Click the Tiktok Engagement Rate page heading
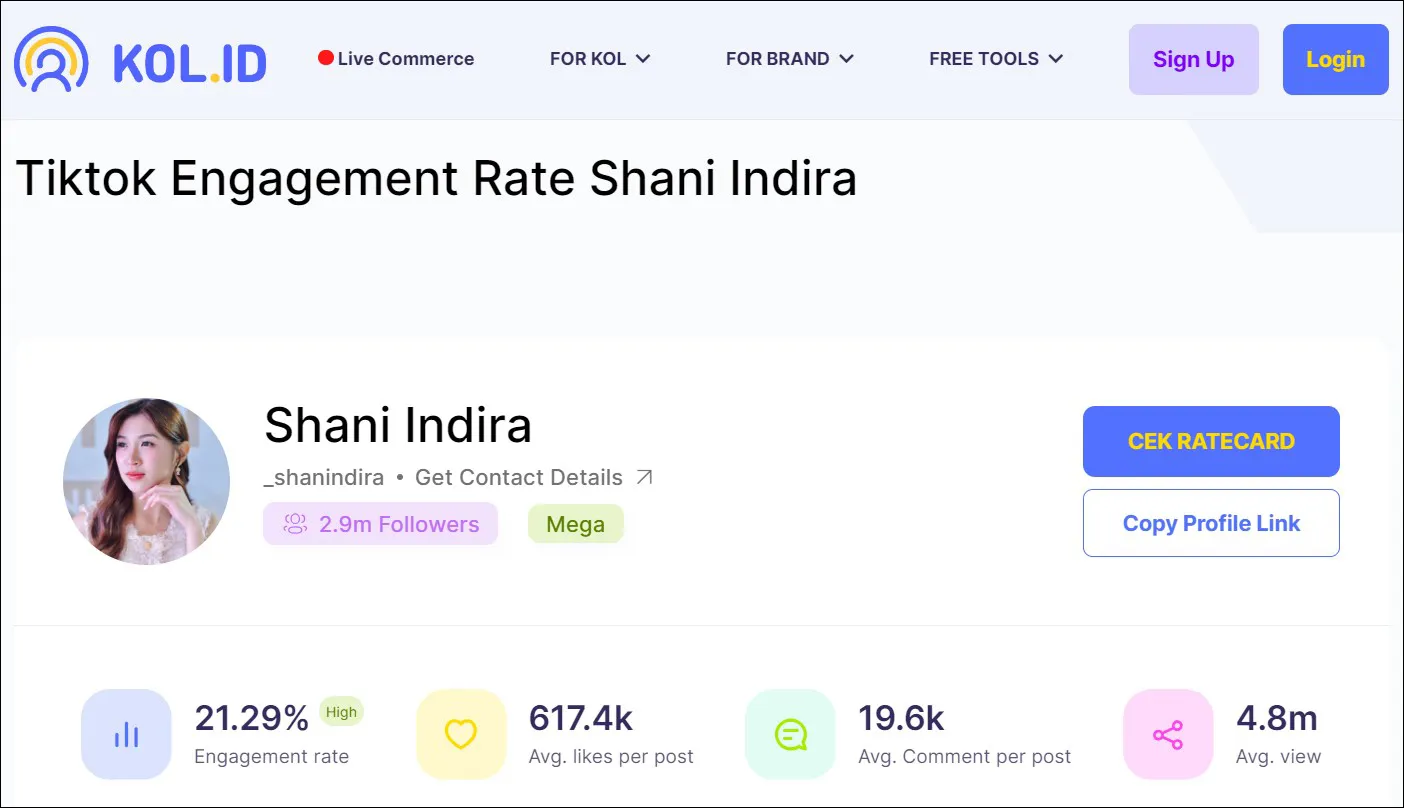The height and width of the screenshot is (808, 1404). coord(435,178)
